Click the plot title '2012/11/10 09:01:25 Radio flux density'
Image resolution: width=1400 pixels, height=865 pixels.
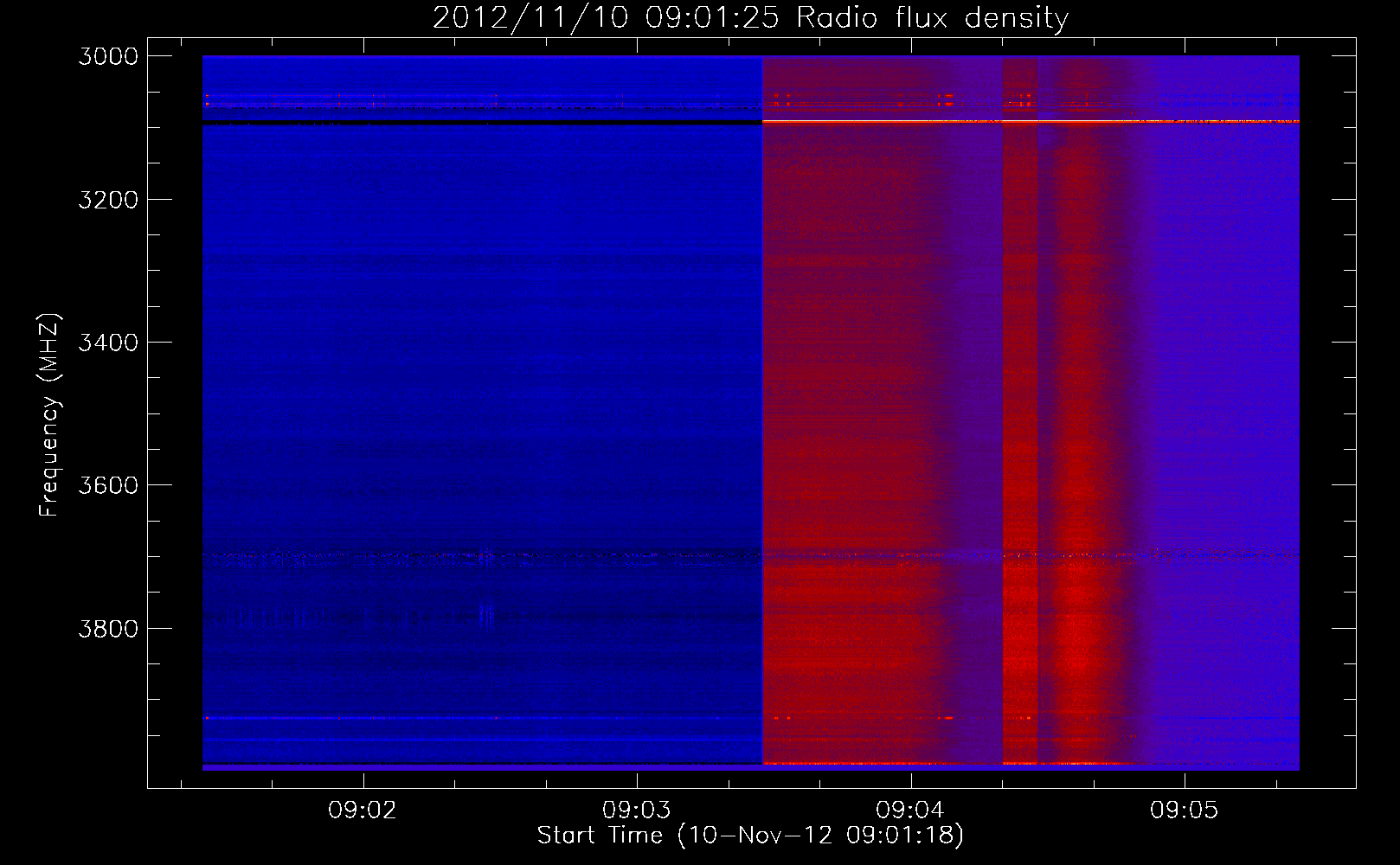(x=751, y=18)
